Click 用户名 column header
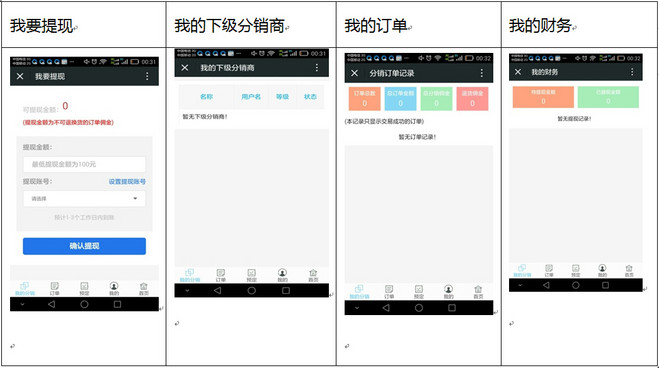Screen dimensions: 659x368 coord(251,97)
